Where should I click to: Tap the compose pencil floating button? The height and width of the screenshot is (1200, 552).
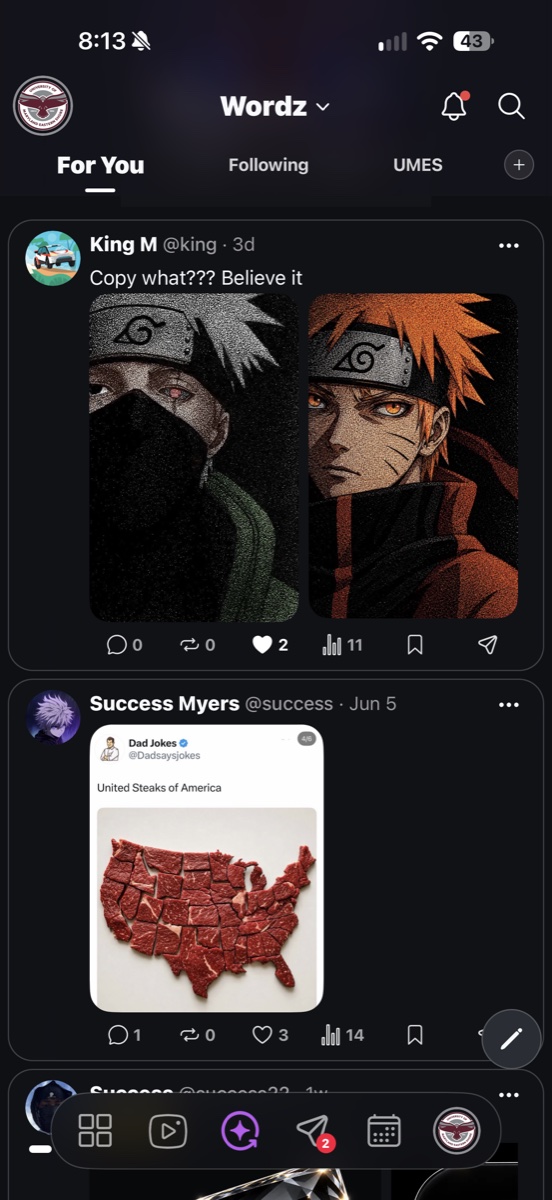tap(511, 1039)
